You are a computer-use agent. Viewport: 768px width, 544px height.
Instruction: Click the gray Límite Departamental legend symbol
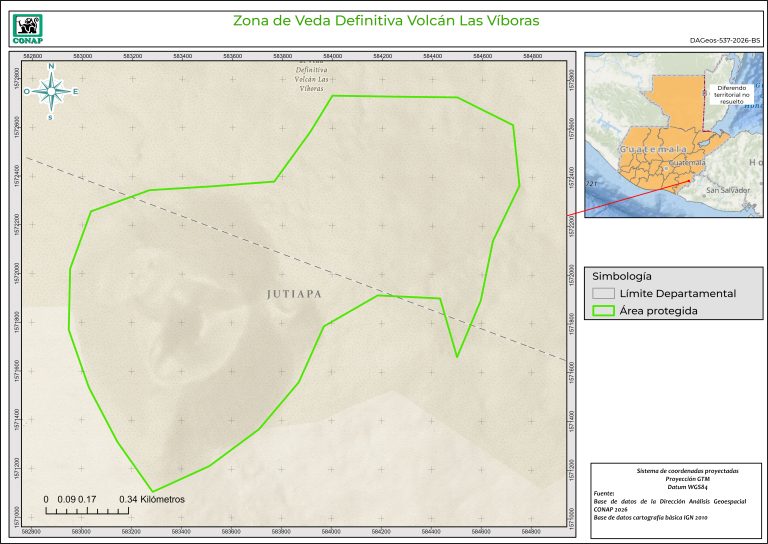pyautogui.click(x=601, y=293)
